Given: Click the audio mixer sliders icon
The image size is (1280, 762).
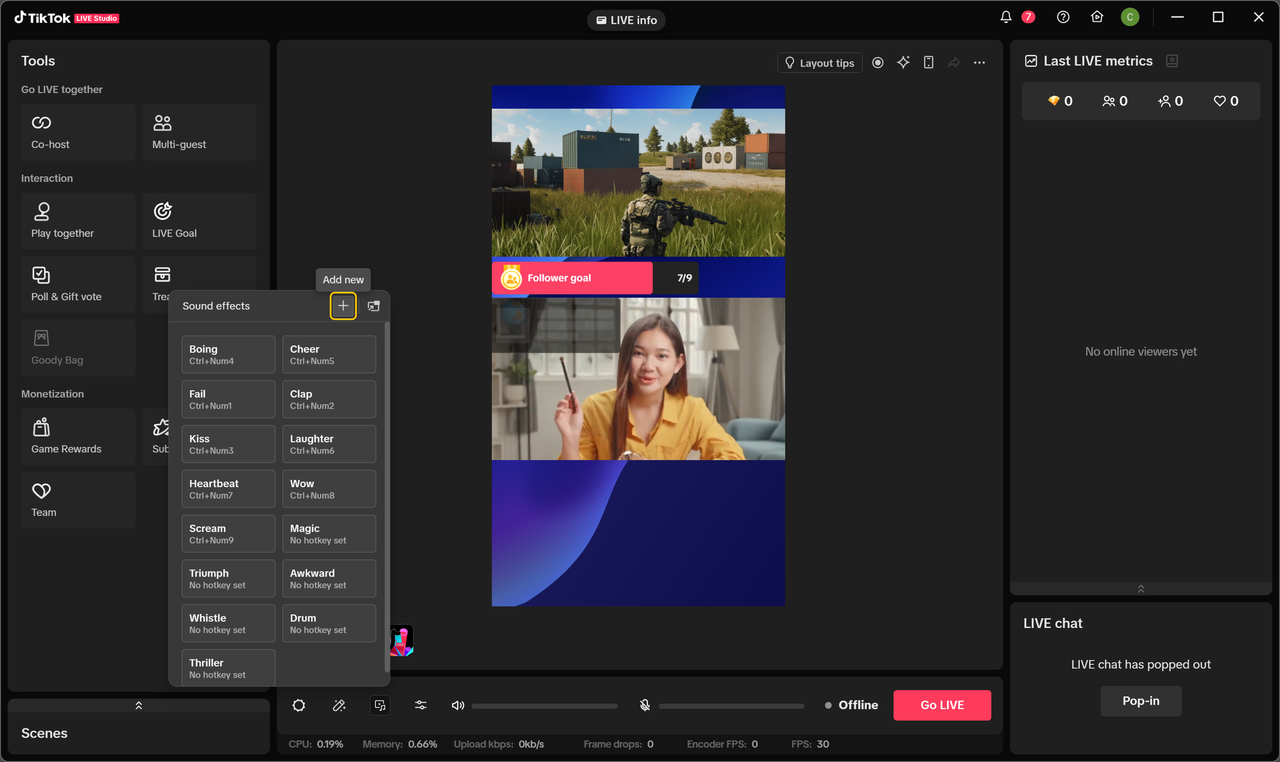Looking at the screenshot, I should click(420, 705).
